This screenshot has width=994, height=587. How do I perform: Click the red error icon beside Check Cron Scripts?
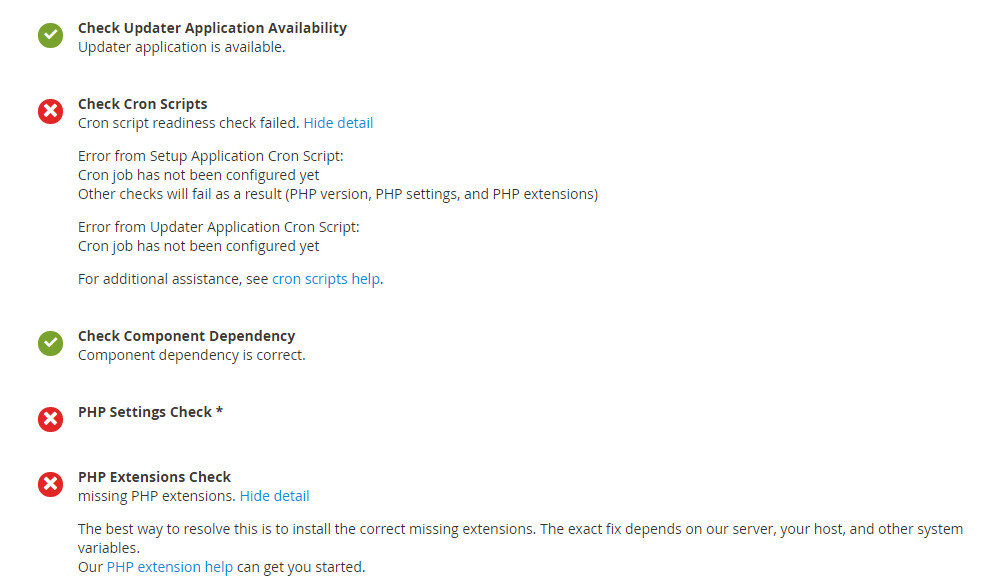(50, 112)
